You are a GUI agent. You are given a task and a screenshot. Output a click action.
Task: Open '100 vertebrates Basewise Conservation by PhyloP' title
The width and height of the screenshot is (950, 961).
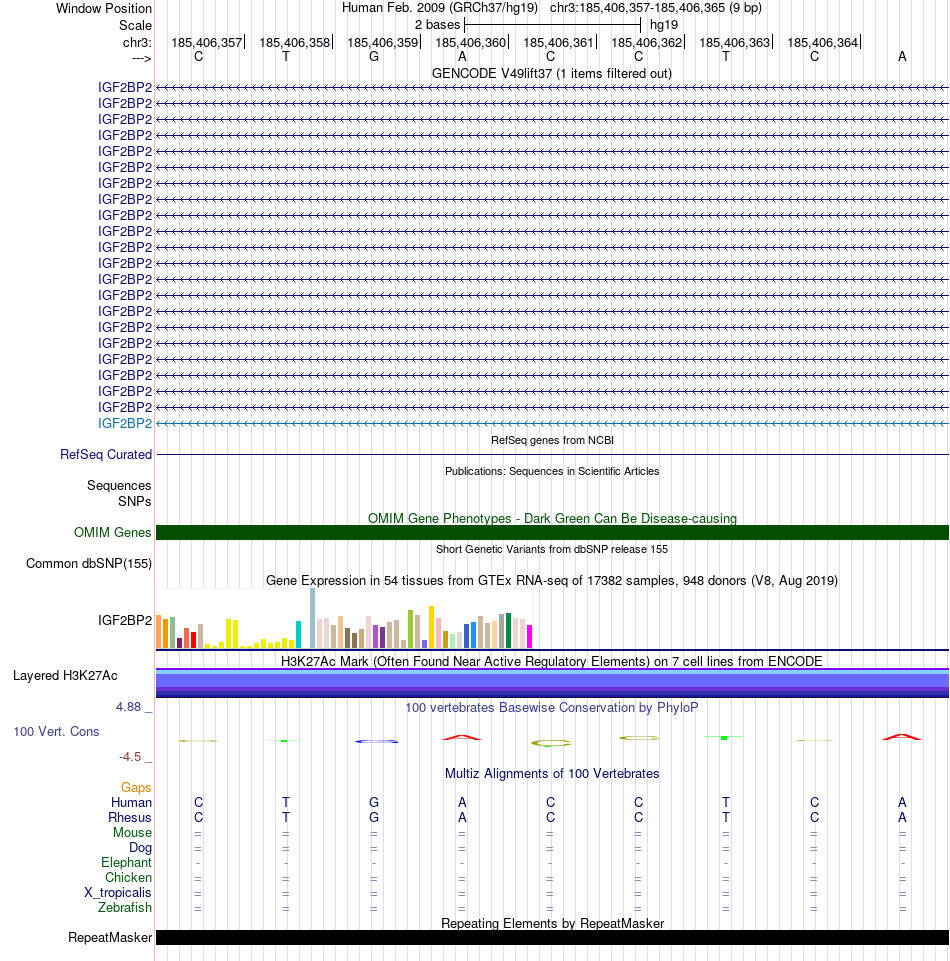click(552, 707)
